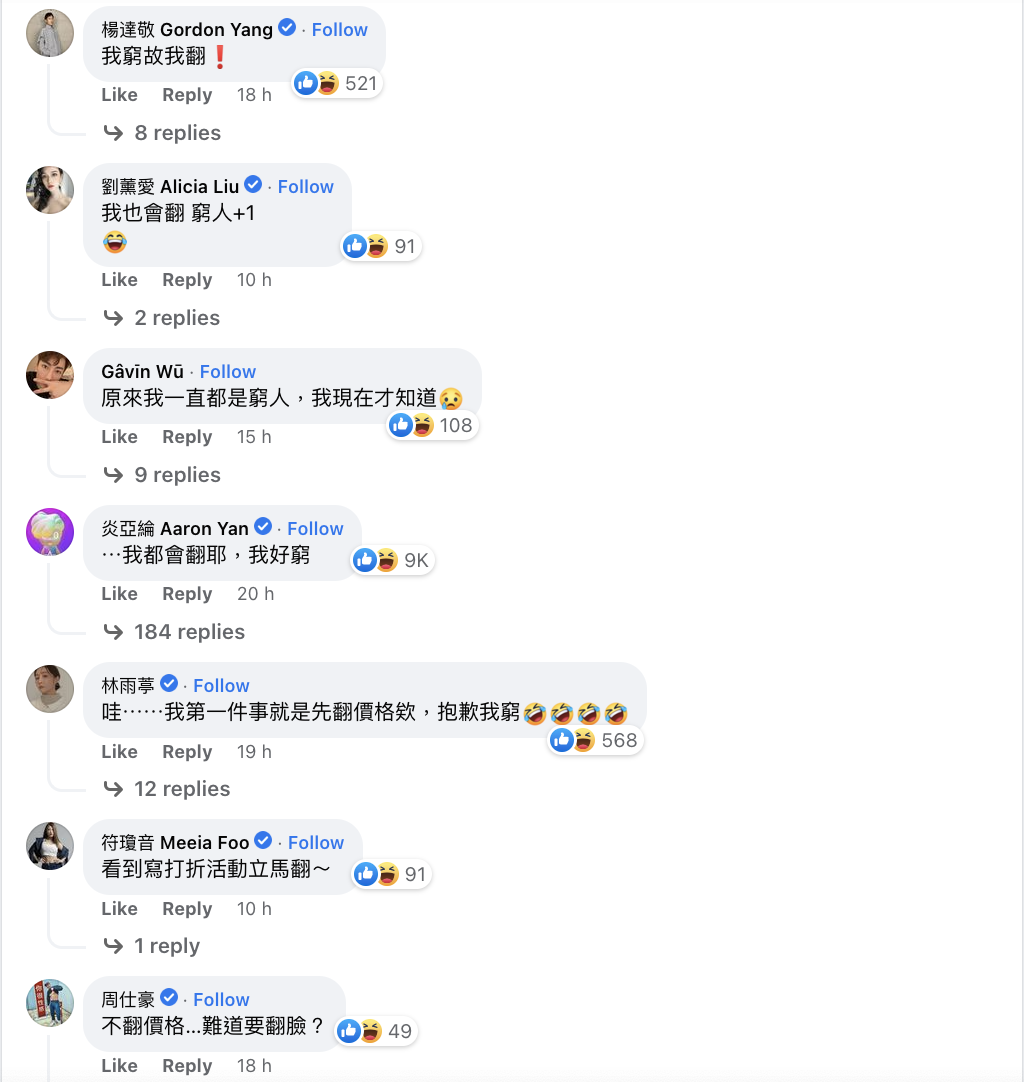Like Alicia Liu's comment

(119, 279)
